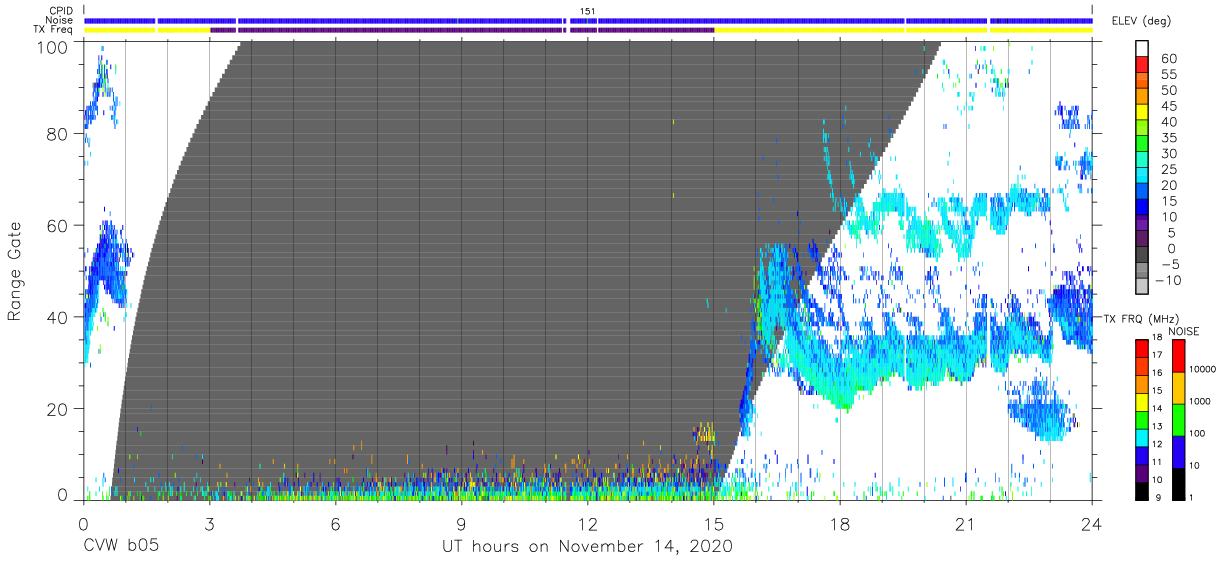Screen dimensions: 1228x567
Task: Click the NOISE legend label '10000'
Action: point(1204,369)
